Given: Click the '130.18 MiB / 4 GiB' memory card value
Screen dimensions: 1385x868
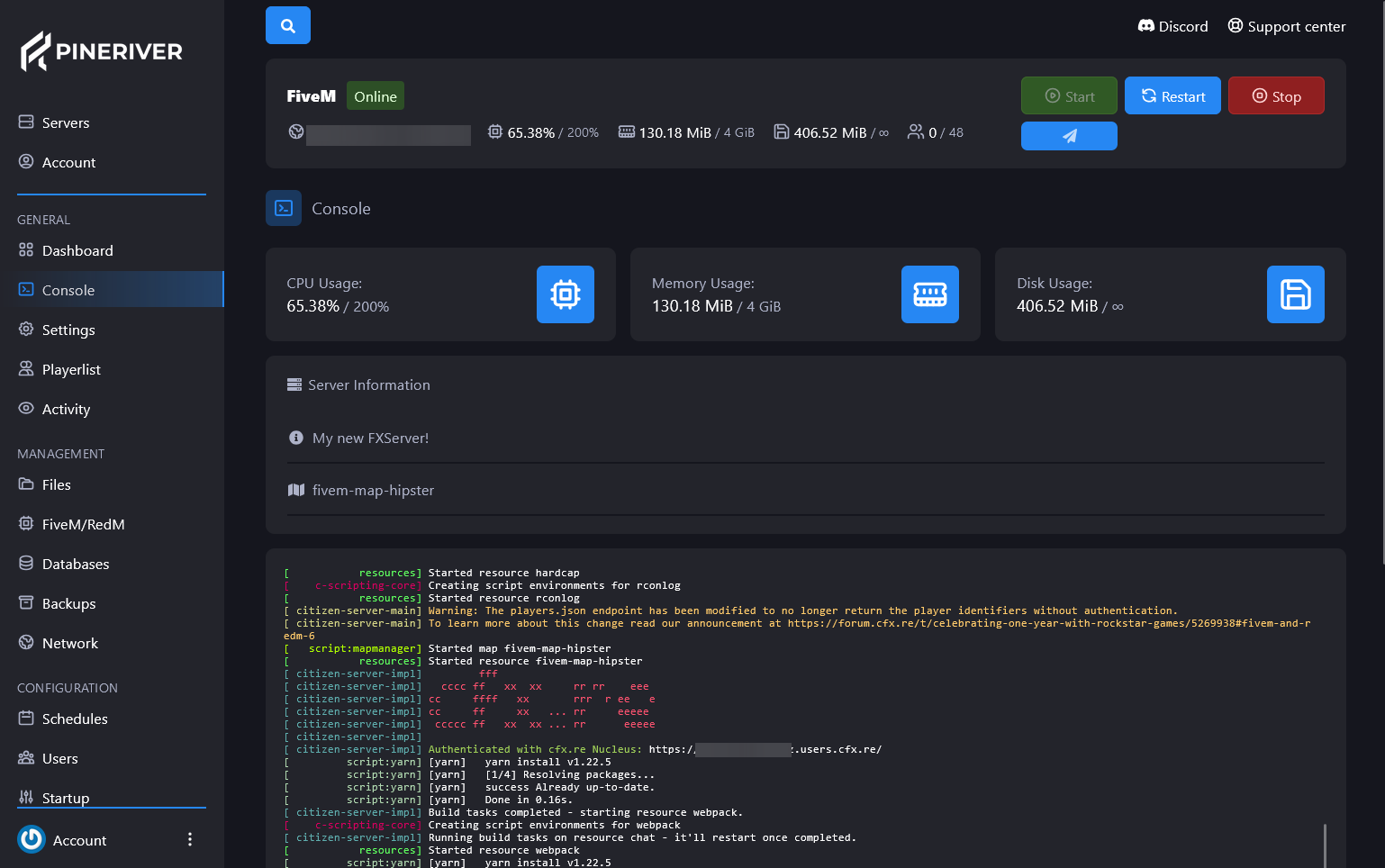Looking at the screenshot, I should pos(716,306).
